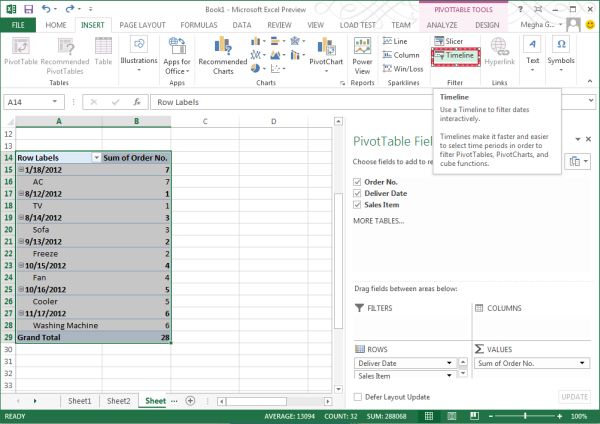This screenshot has height=424, width=600.
Task: Insert a Hyperlink
Action: click(499, 51)
